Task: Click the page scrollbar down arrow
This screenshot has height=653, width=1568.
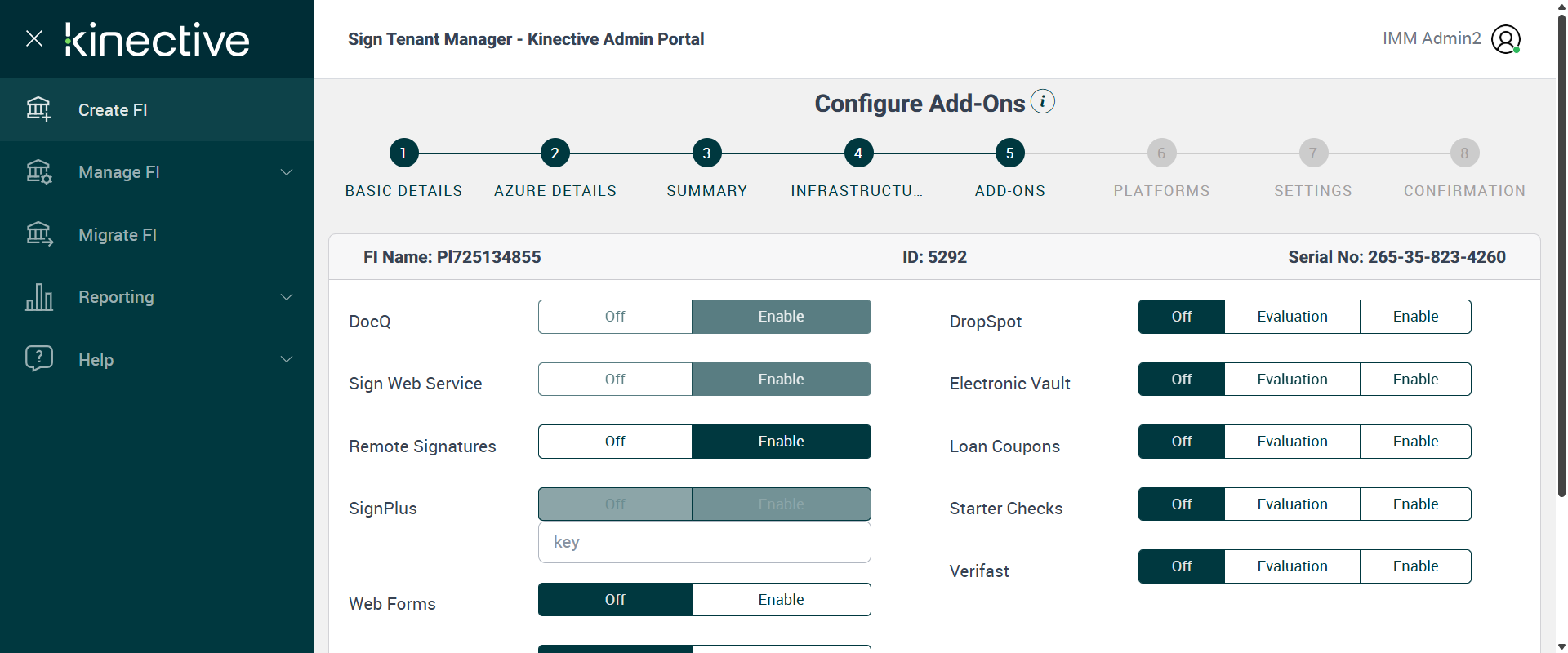Action: point(1561,646)
